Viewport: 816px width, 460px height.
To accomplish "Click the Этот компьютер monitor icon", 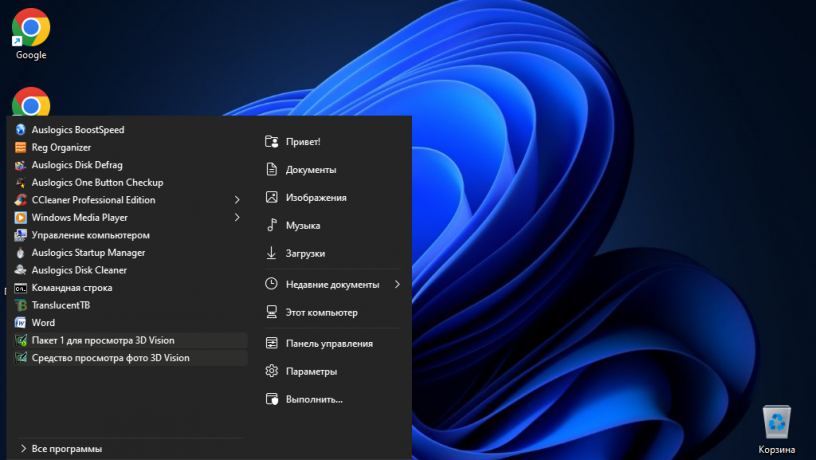I will coord(272,312).
